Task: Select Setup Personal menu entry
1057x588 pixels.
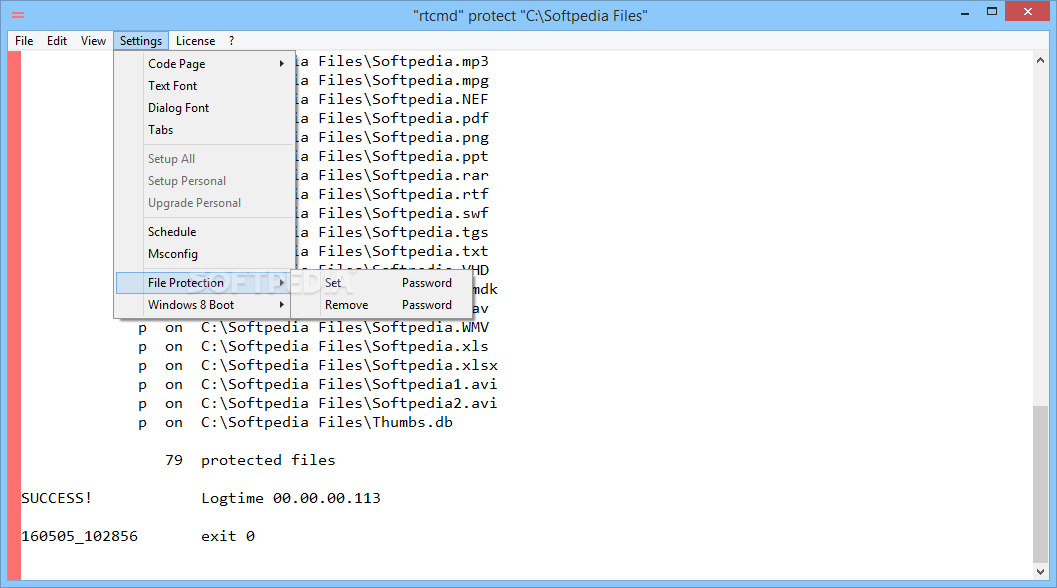Action: [x=206, y=181]
